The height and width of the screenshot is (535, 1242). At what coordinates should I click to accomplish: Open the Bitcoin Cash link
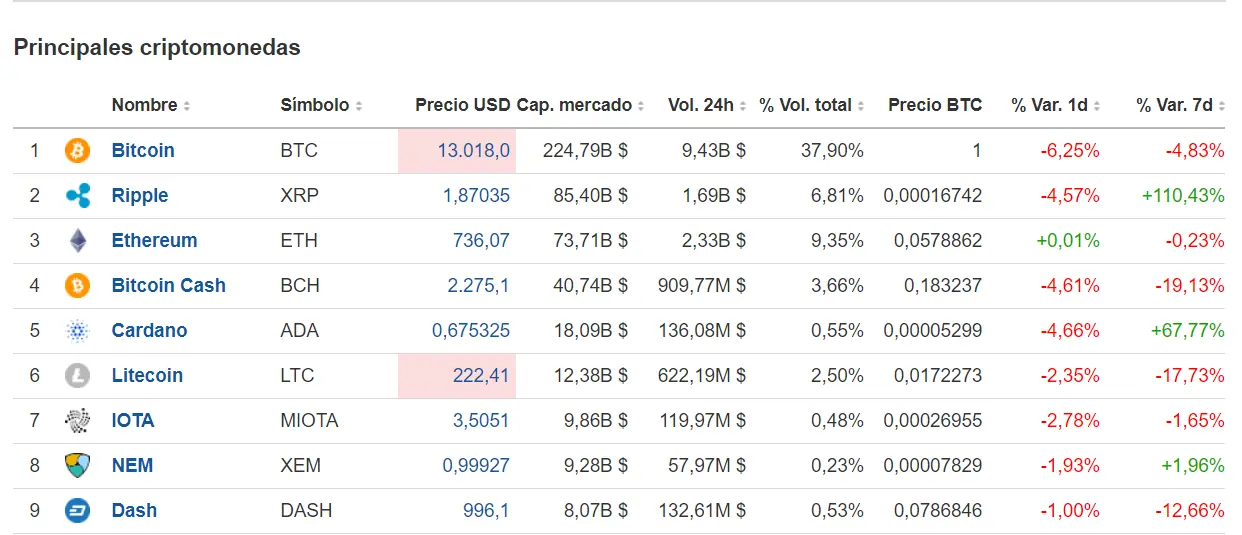pyautogui.click(x=169, y=286)
